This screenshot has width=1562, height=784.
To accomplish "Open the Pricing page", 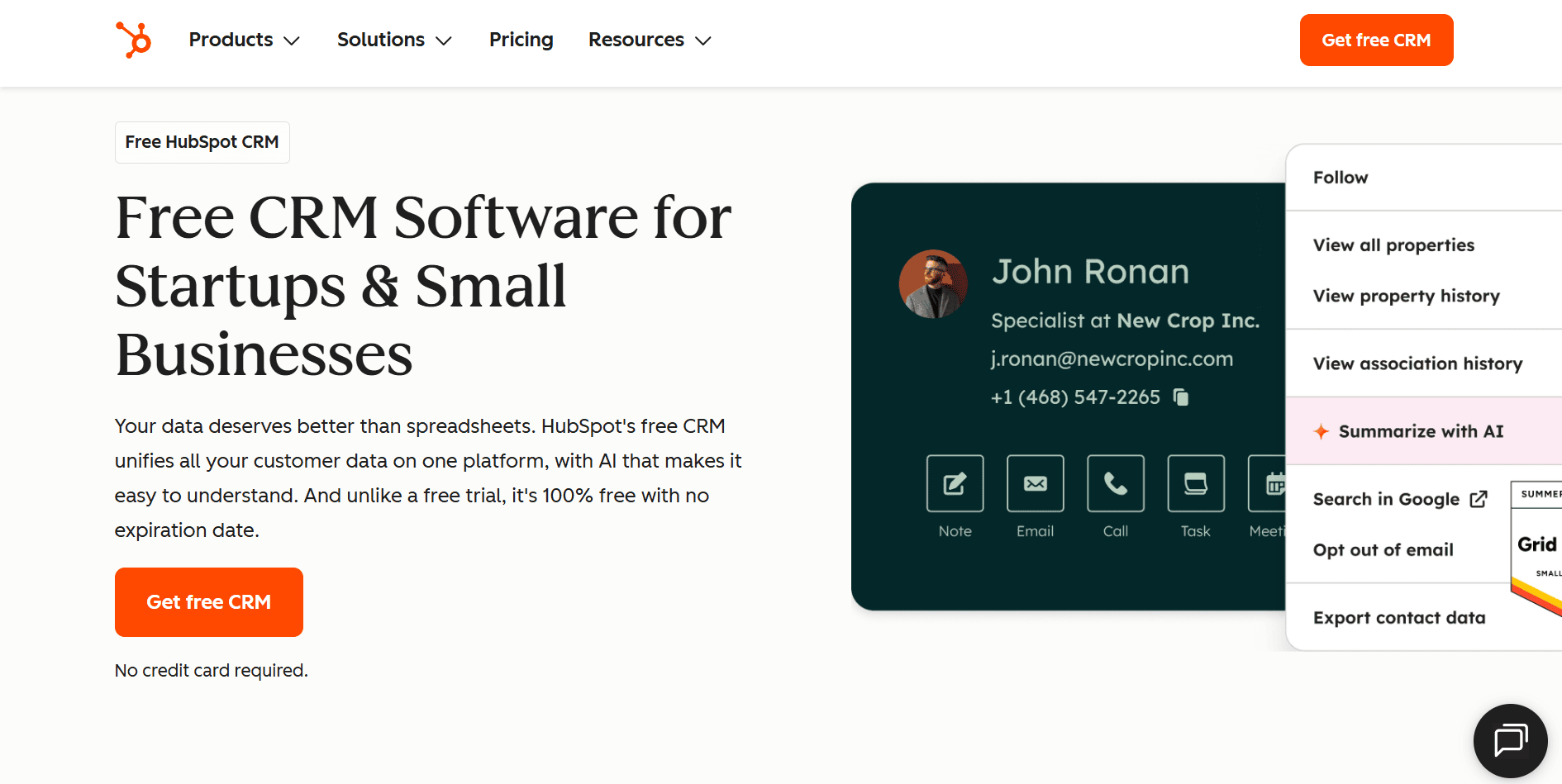I will pos(521,40).
